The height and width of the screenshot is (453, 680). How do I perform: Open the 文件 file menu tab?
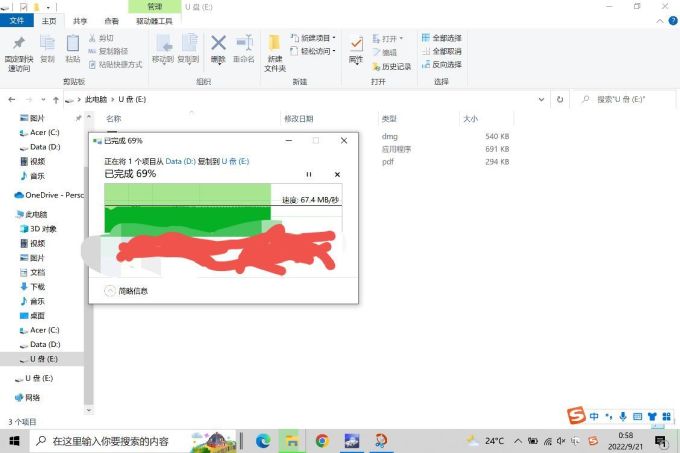[x=16, y=20]
